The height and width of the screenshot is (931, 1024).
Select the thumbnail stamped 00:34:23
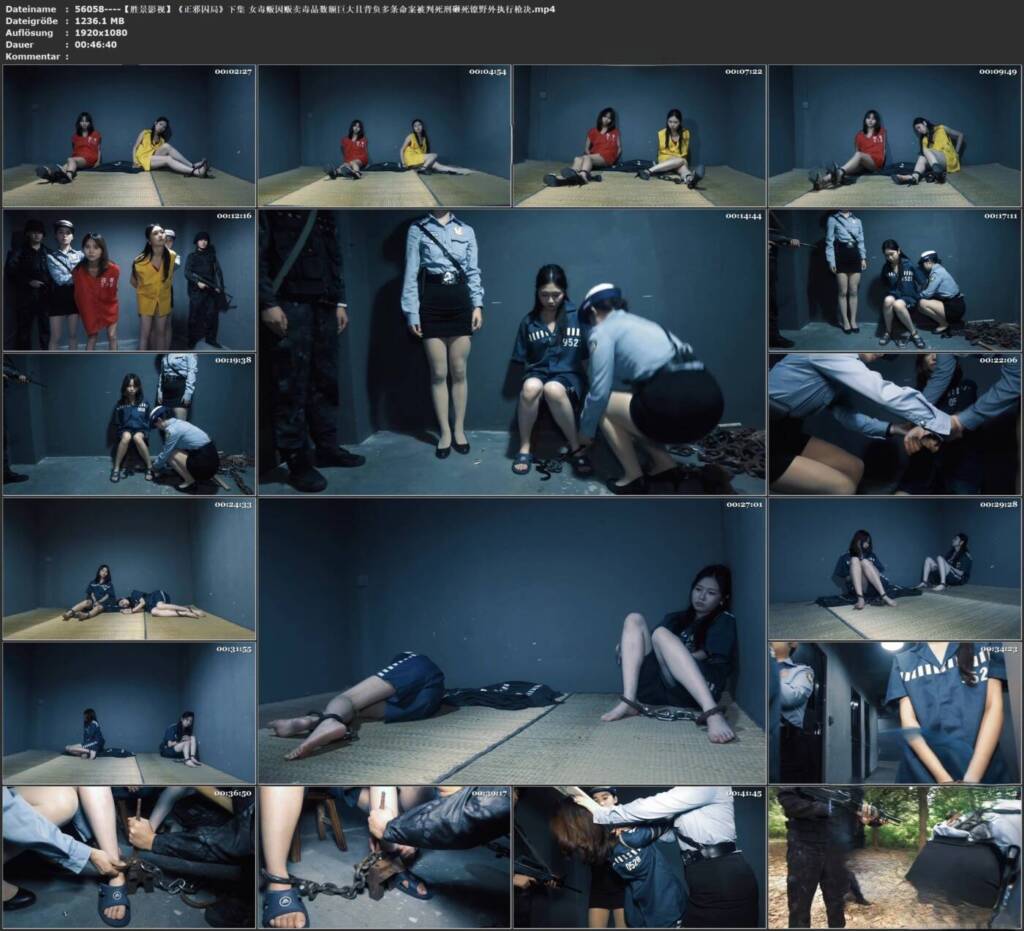coord(895,714)
